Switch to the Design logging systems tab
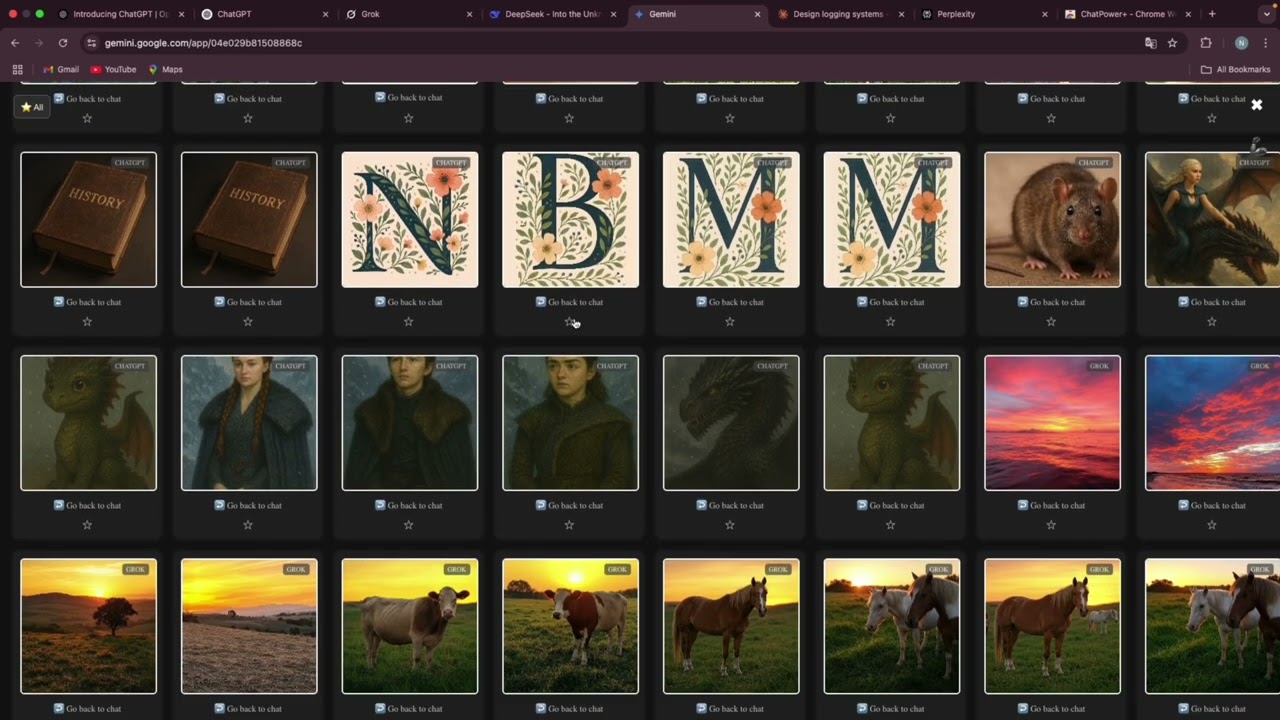Image resolution: width=1280 pixels, height=720 pixels. click(x=841, y=14)
